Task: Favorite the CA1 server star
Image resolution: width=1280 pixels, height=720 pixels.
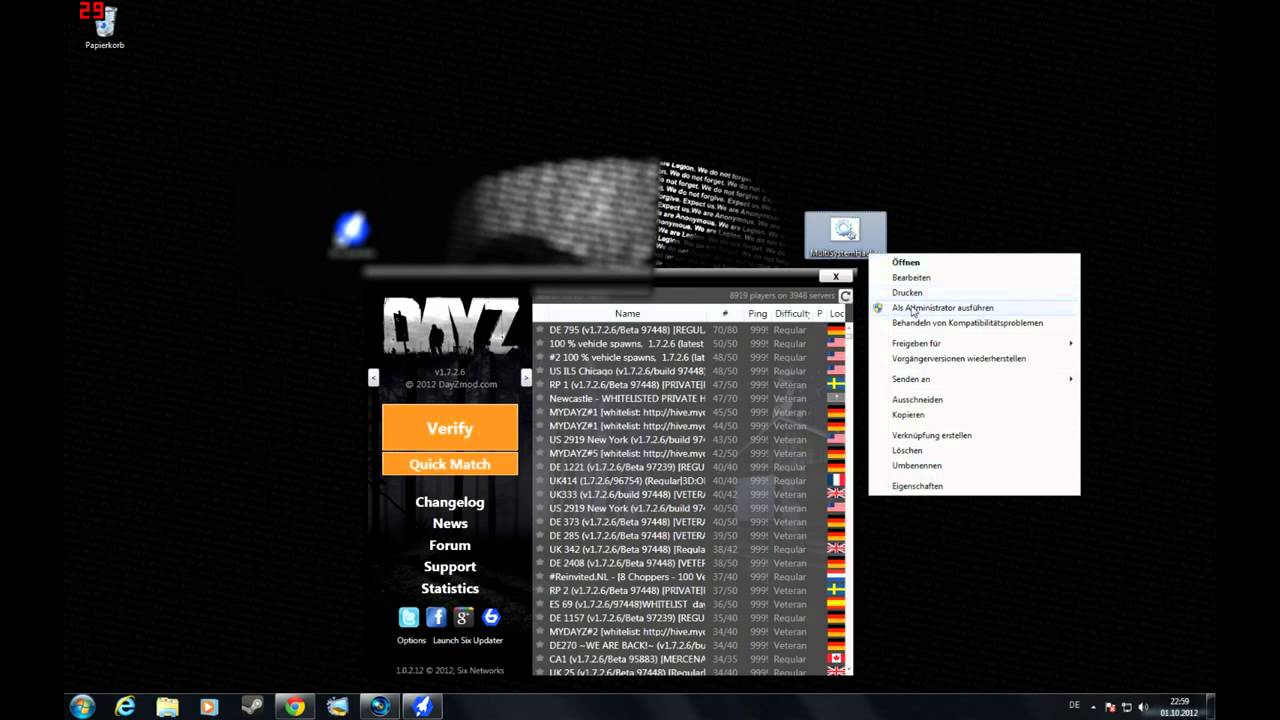Action: [540, 659]
